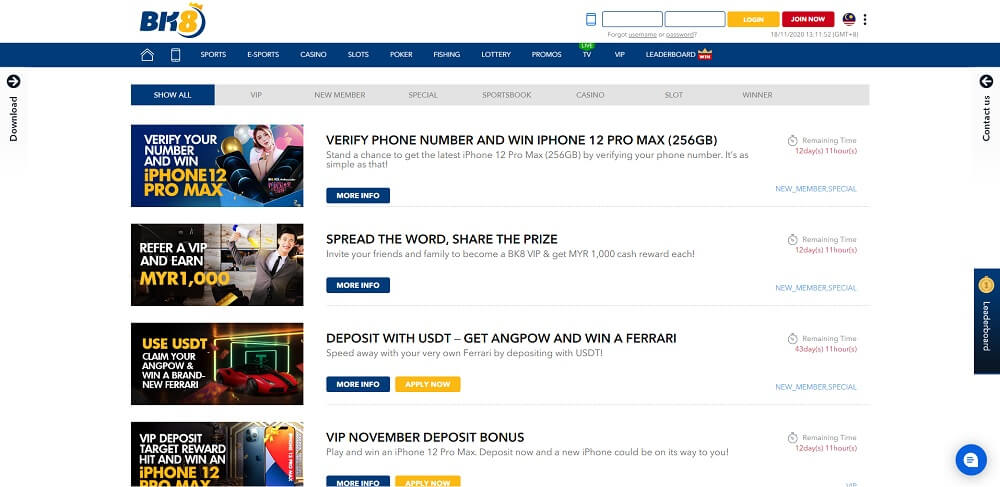The width and height of the screenshot is (1000, 487).
Task: Open the live chat bubble
Action: point(971,460)
